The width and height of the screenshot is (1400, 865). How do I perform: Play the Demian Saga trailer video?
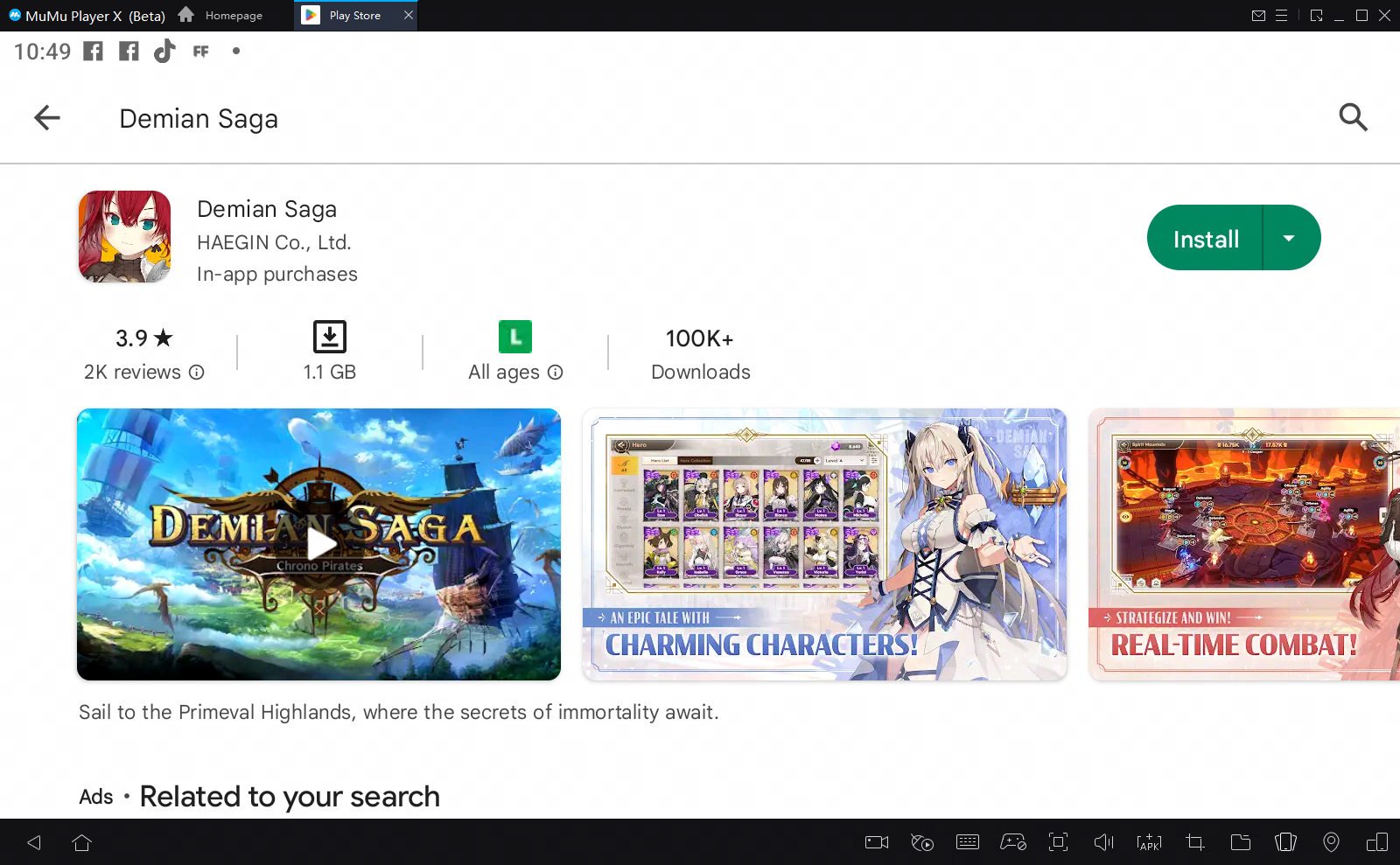(320, 544)
